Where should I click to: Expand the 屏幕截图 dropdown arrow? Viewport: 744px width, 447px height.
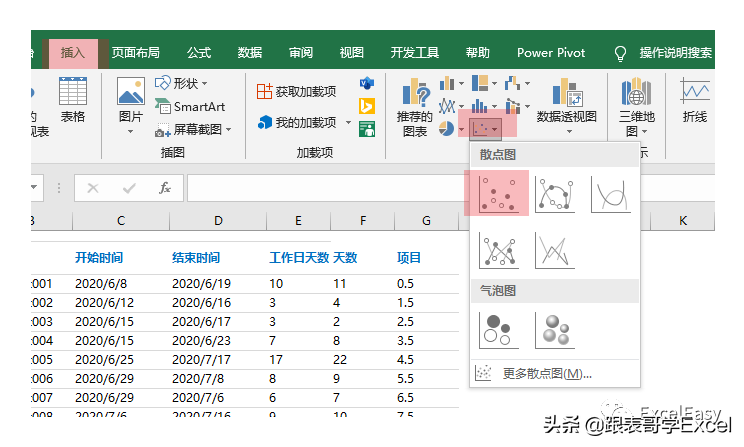tap(228, 129)
